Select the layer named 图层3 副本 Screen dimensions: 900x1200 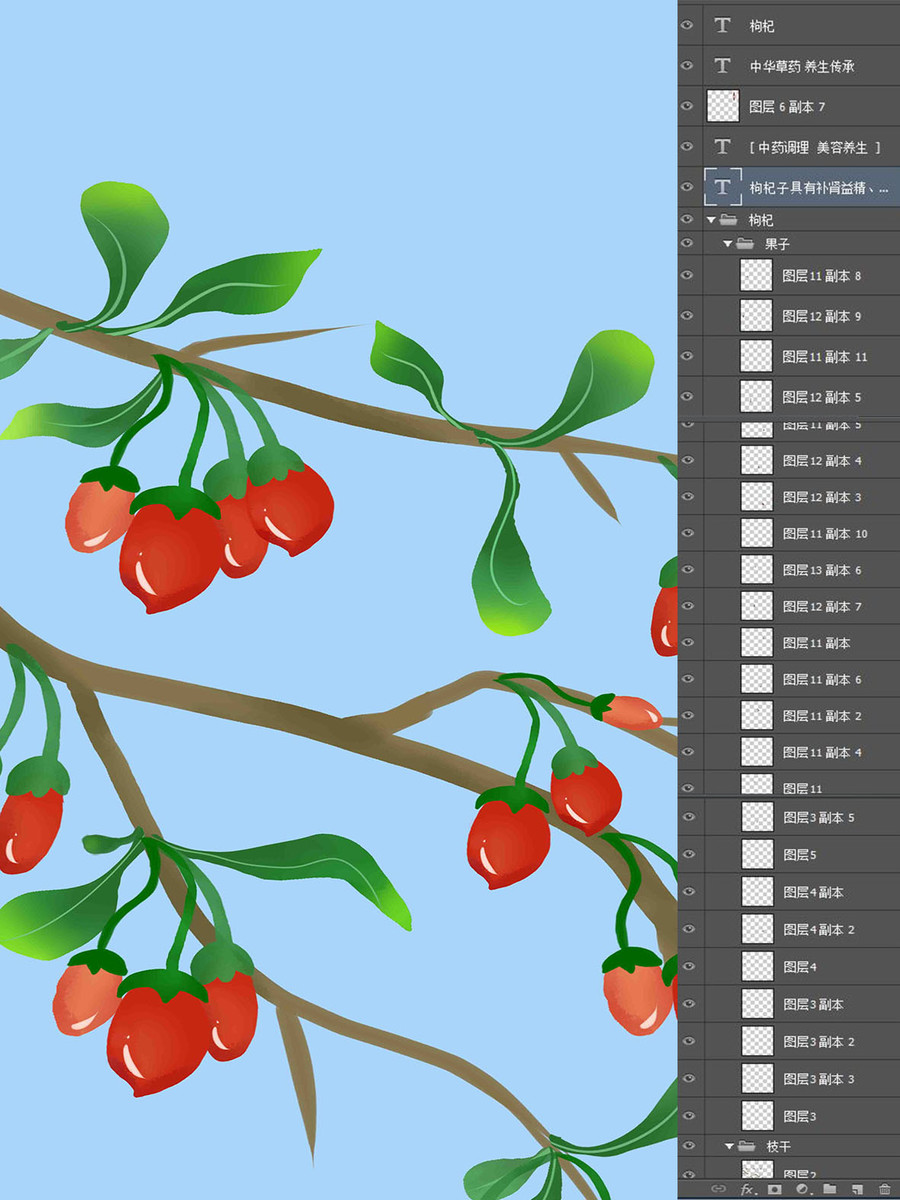coord(813,1004)
